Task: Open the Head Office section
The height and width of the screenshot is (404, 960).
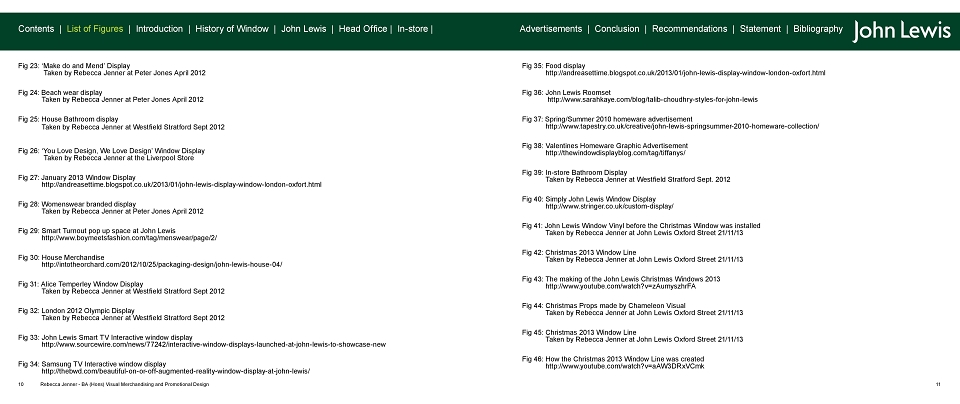Action: 363,29
